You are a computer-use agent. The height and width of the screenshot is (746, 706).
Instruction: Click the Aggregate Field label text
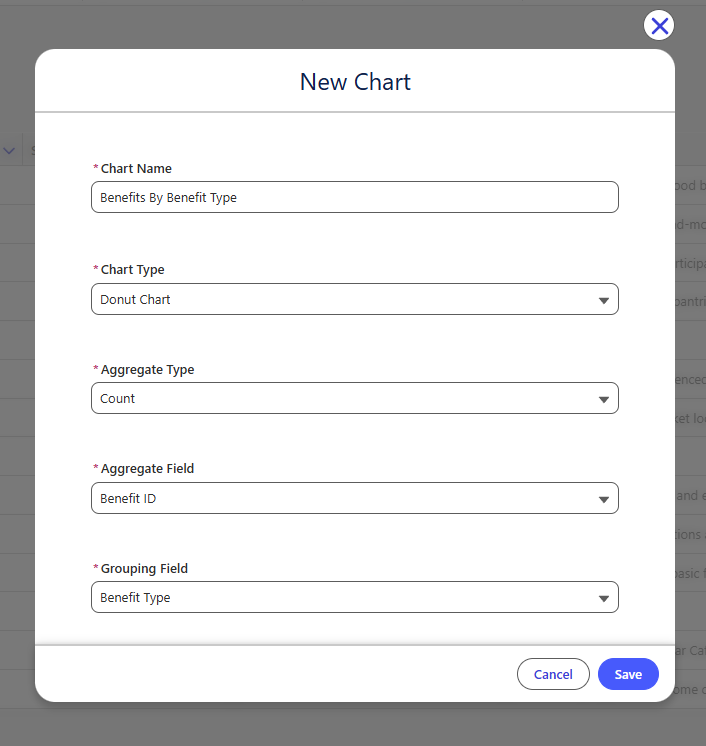147,469
